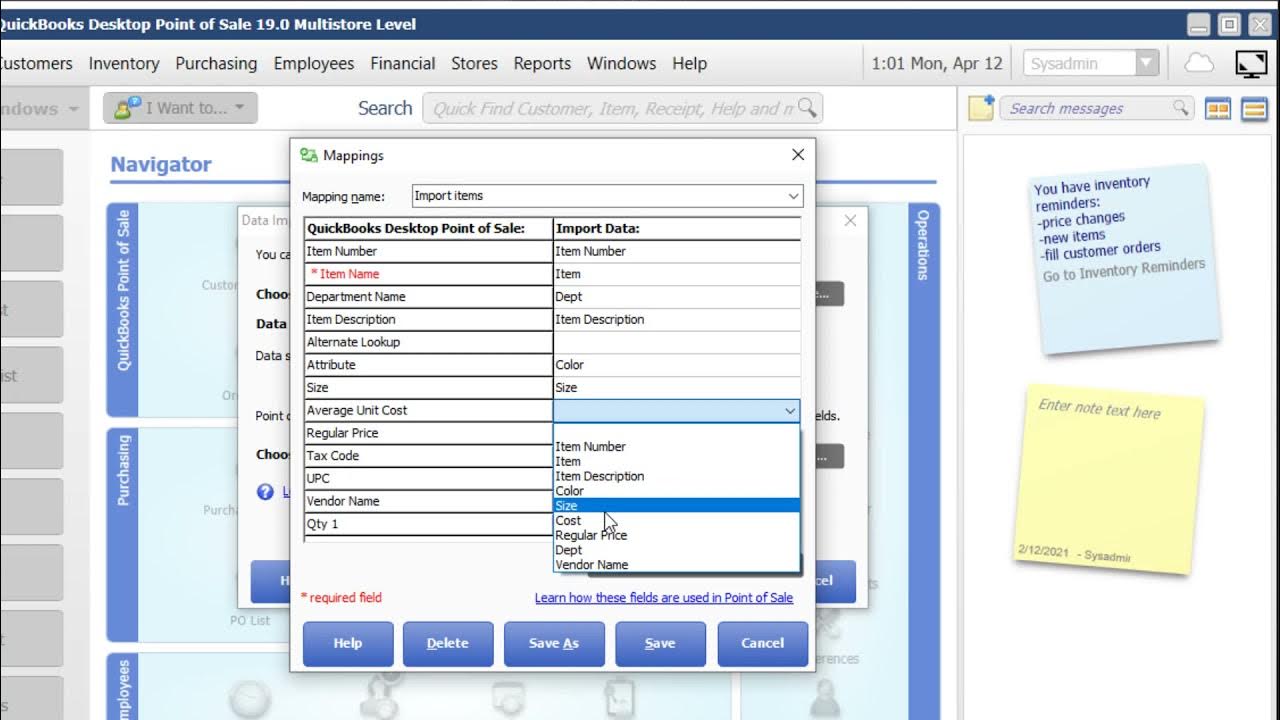Click the Delete button
The height and width of the screenshot is (720, 1280).
click(448, 643)
